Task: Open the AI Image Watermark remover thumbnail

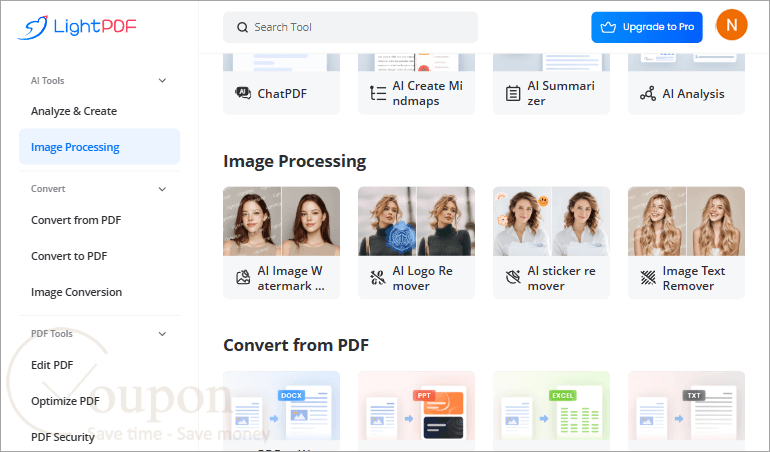Action: coord(281,221)
